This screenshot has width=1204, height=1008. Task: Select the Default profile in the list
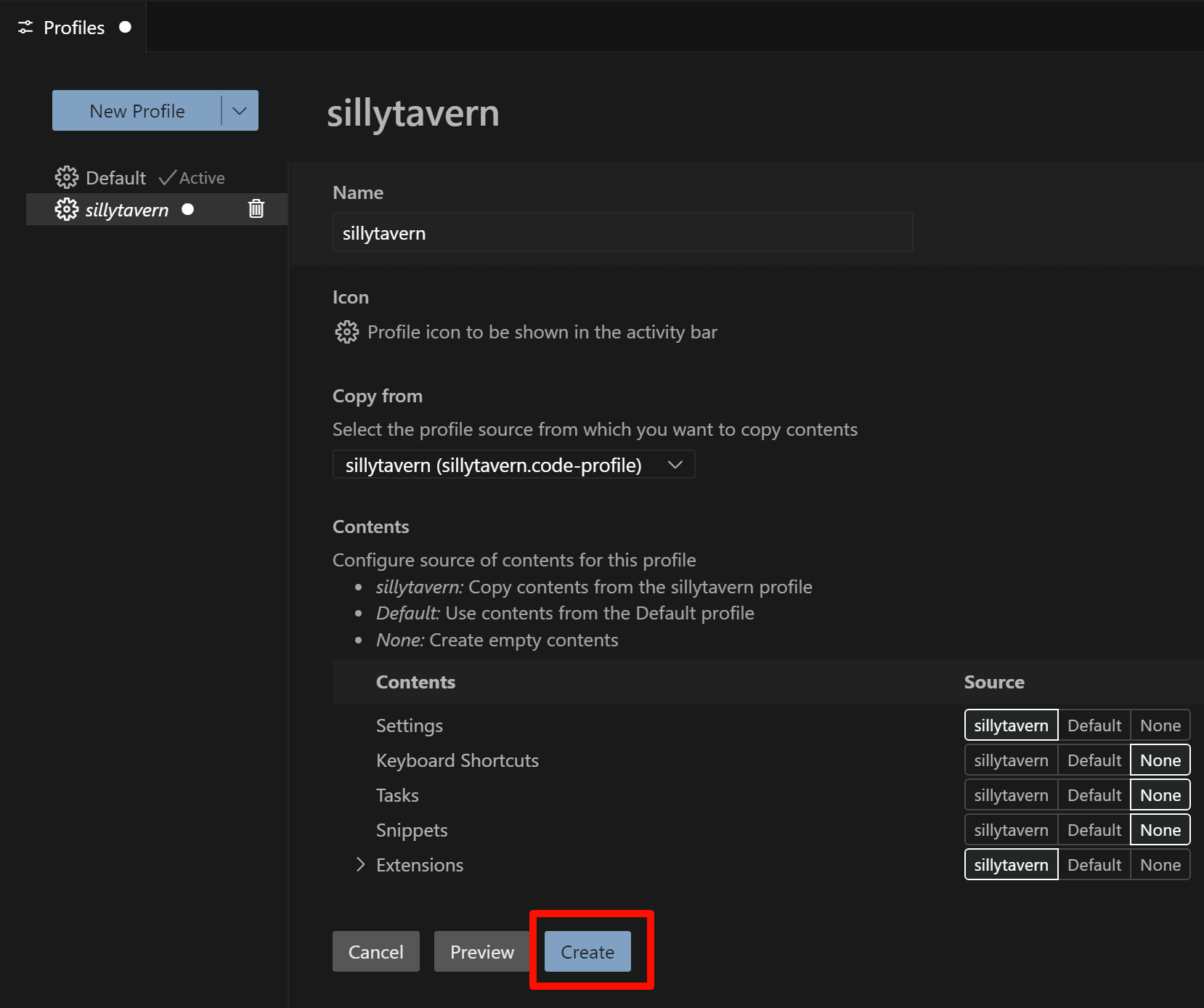tap(157, 177)
